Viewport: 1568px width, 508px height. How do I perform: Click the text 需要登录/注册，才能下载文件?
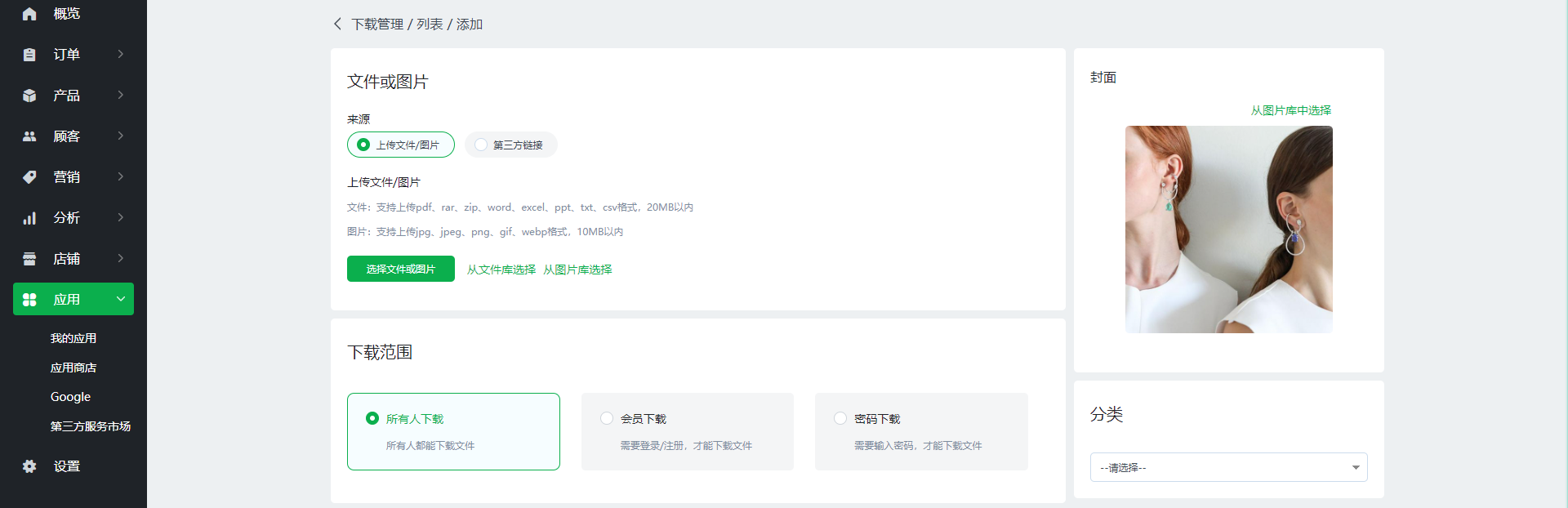tap(686, 446)
